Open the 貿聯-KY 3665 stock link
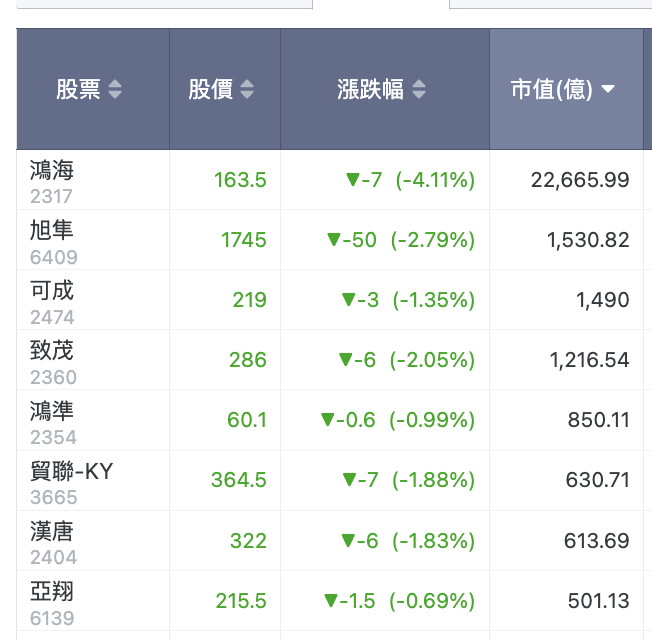This screenshot has height=640, width=652. [71, 482]
